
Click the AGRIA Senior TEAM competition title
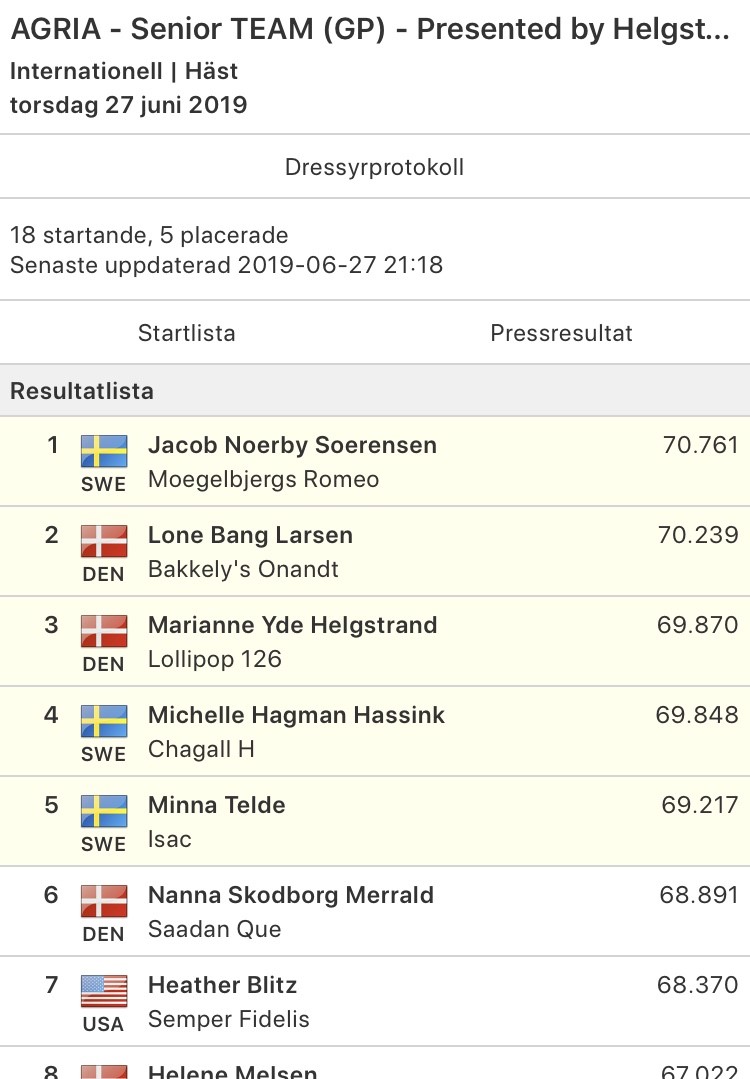pyautogui.click(x=370, y=29)
